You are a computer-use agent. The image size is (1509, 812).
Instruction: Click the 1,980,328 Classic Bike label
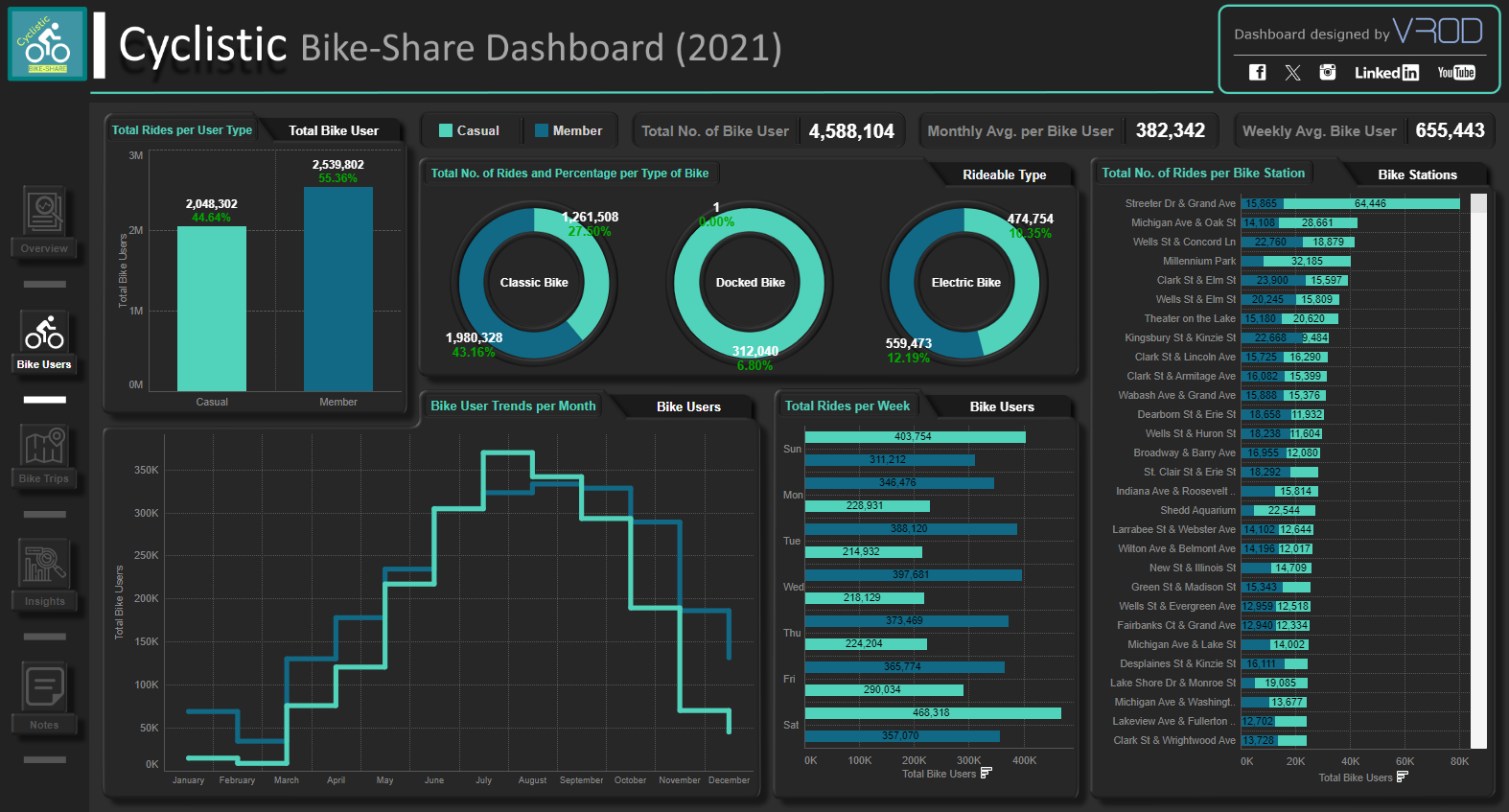point(474,337)
